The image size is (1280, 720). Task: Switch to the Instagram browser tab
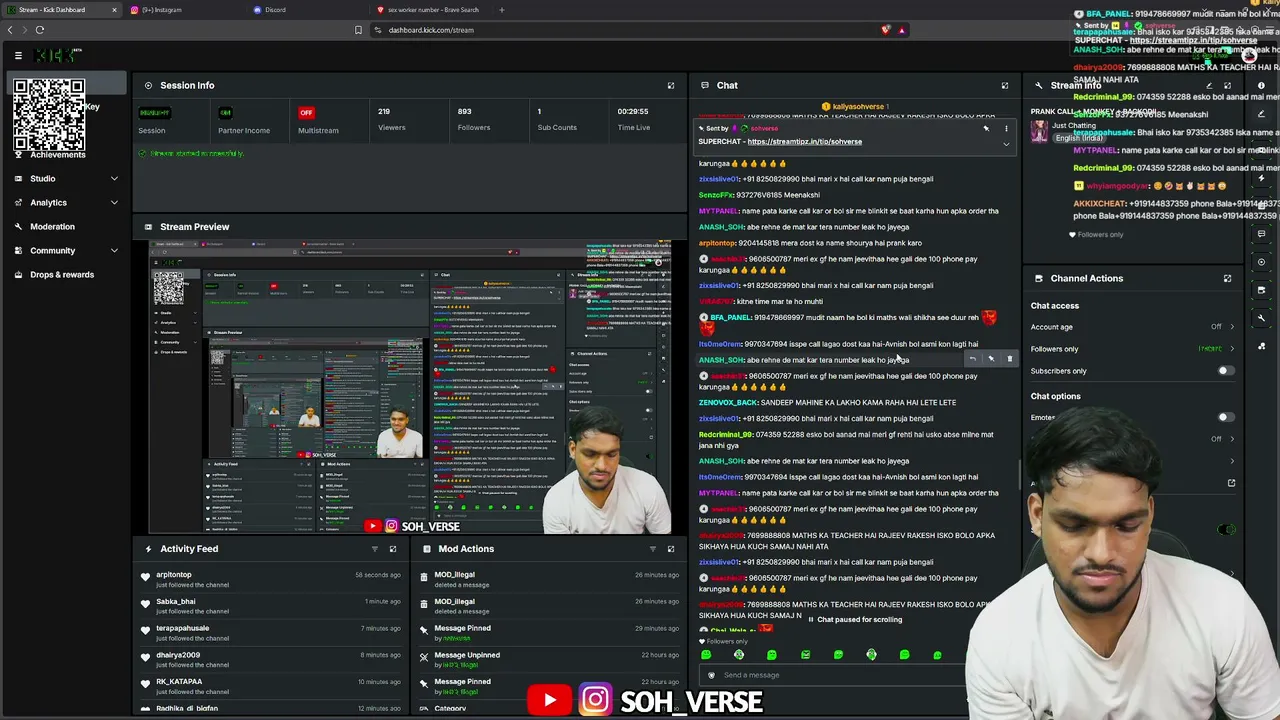coord(185,10)
